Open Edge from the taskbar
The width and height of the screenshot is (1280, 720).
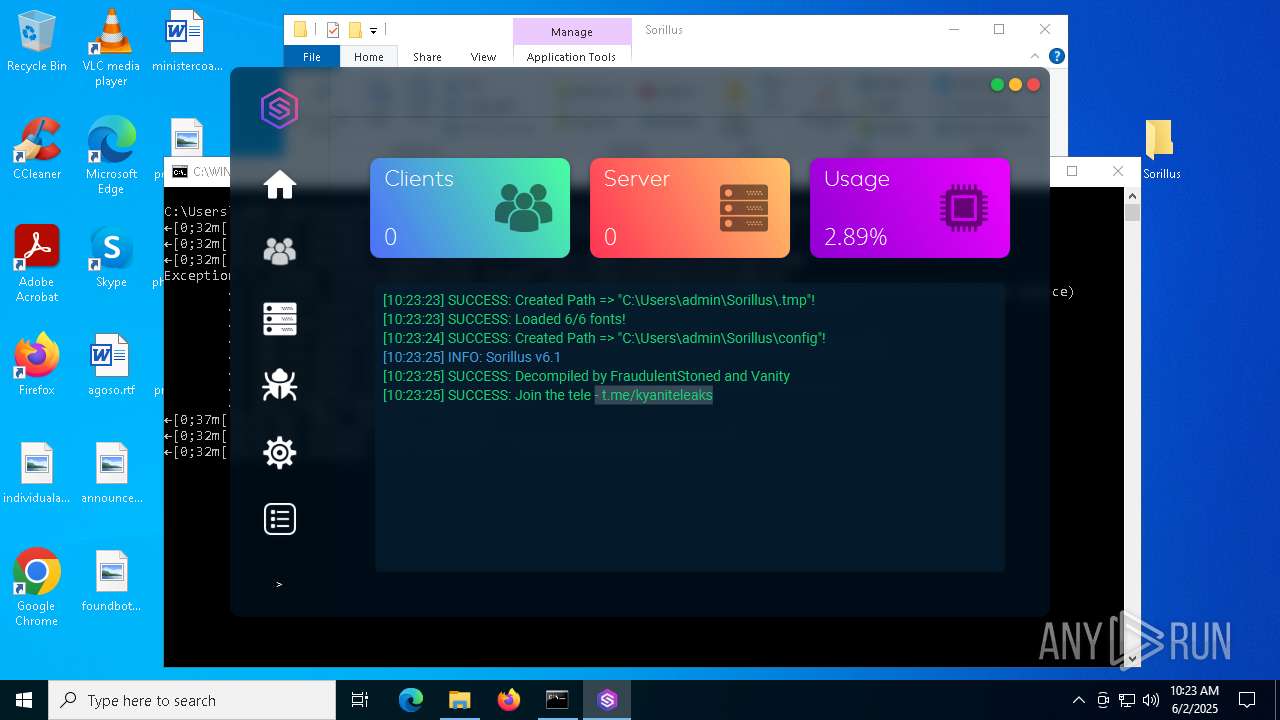click(411, 700)
